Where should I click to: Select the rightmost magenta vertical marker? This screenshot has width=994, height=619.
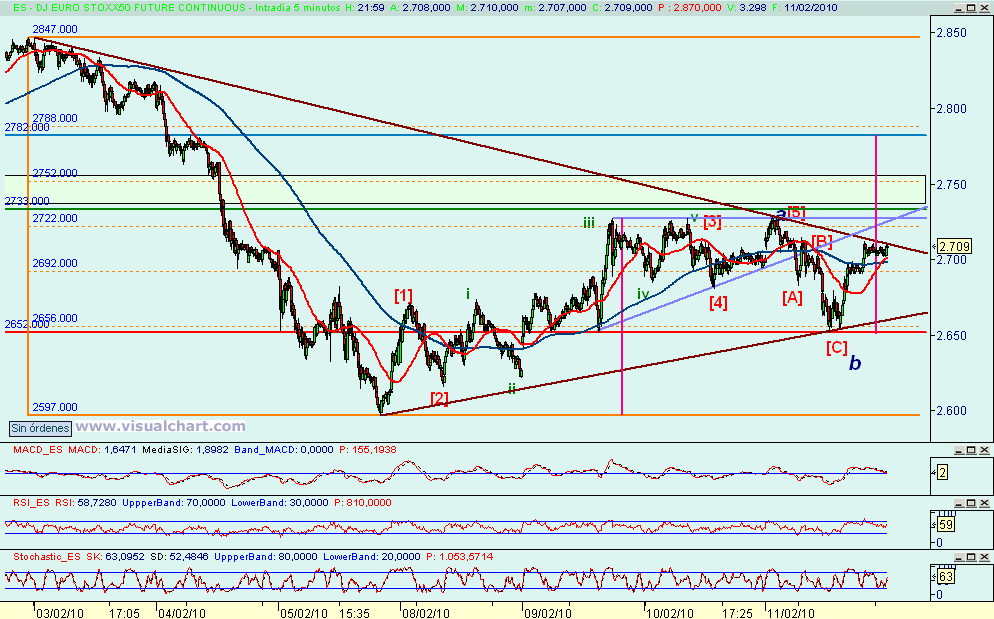click(876, 230)
